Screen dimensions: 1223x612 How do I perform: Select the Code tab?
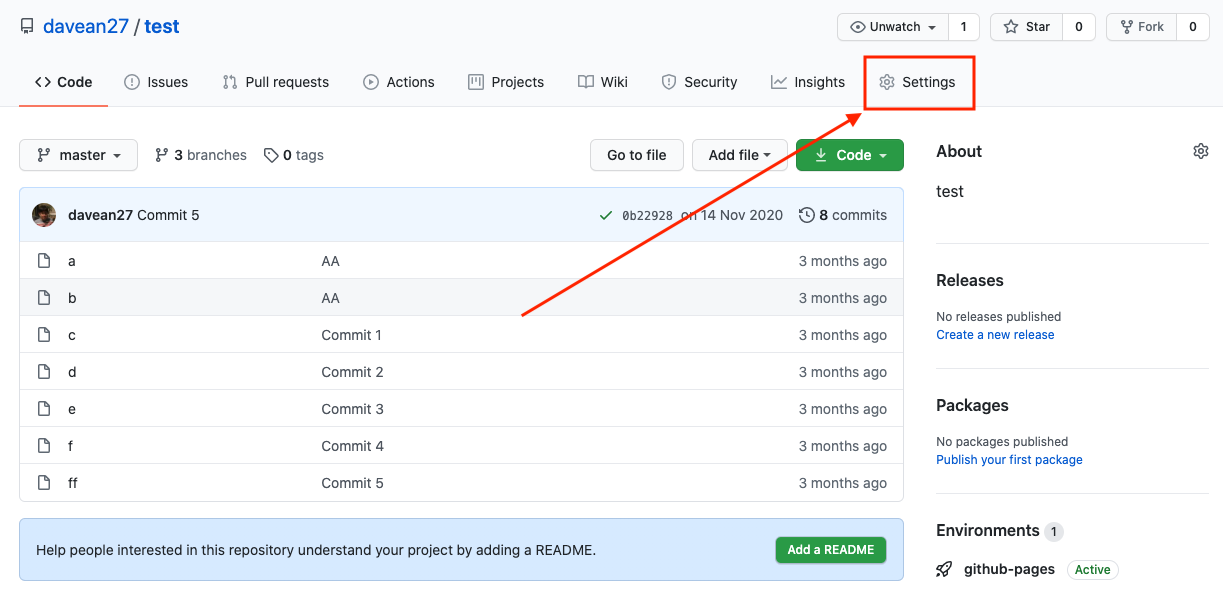tap(63, 82)
